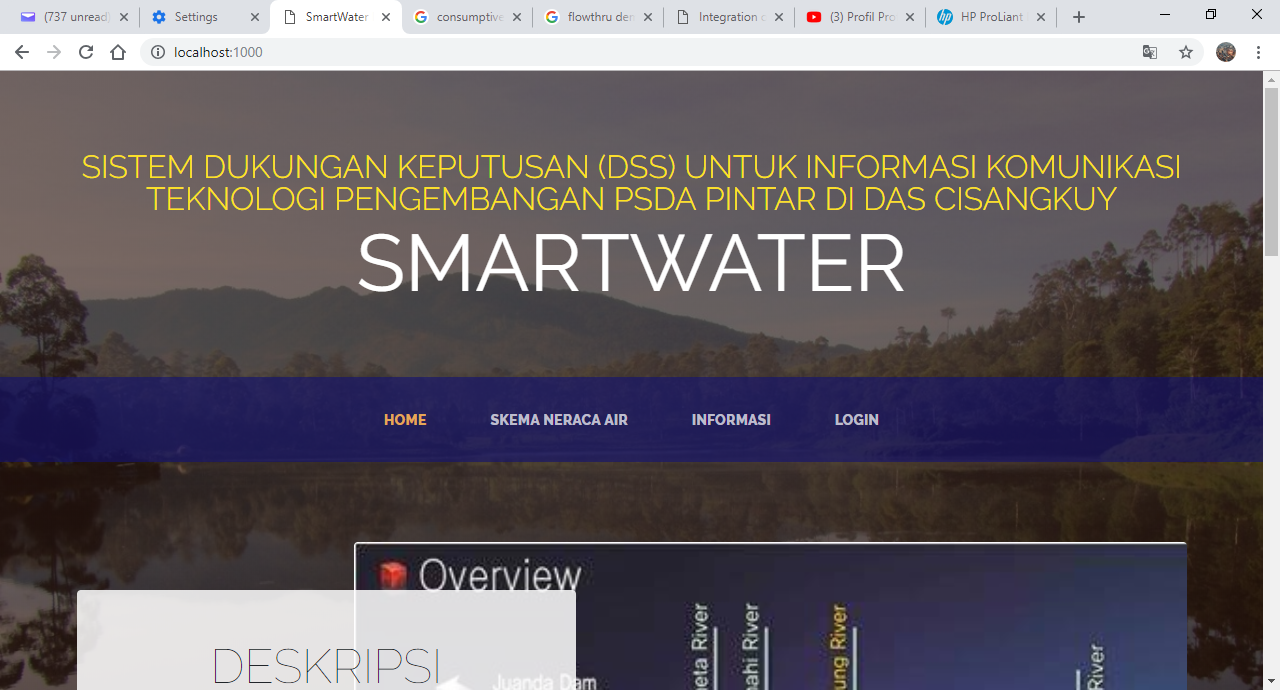Click the browser back arrow
This screenshot has width=1280, height=690.
coord(22,52)
